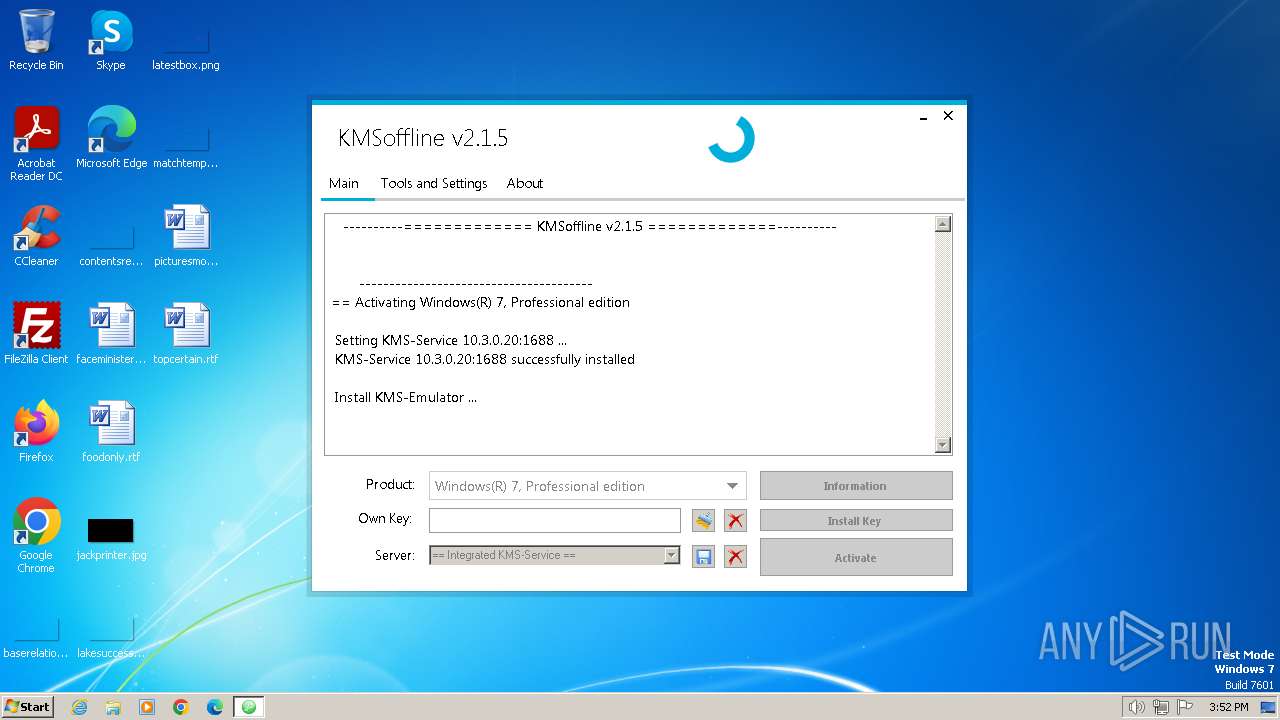Select the faceminister... Word document icon
1280x720 pixels.
tap(111, 334)
